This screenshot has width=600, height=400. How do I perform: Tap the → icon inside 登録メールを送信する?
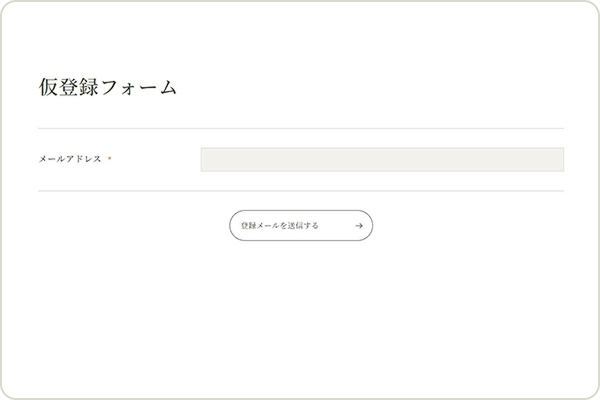(359, 226)
